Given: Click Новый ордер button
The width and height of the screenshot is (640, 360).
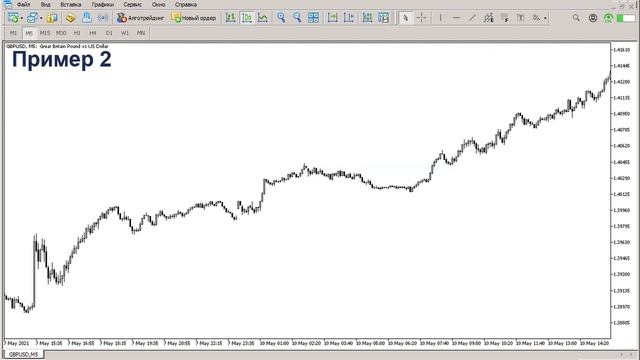Looking at the screenshot, I should point(193,18).
